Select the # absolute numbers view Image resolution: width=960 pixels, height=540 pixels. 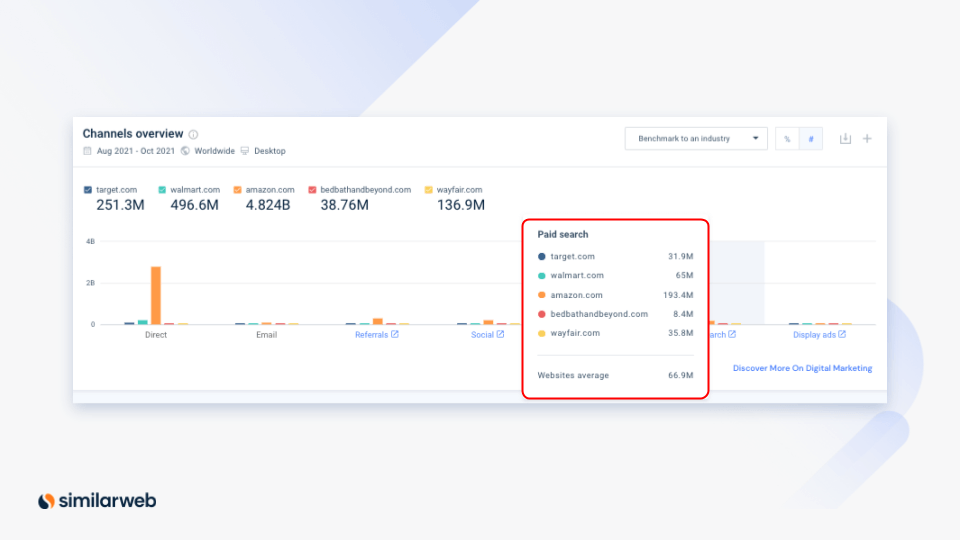coord(811,139)
